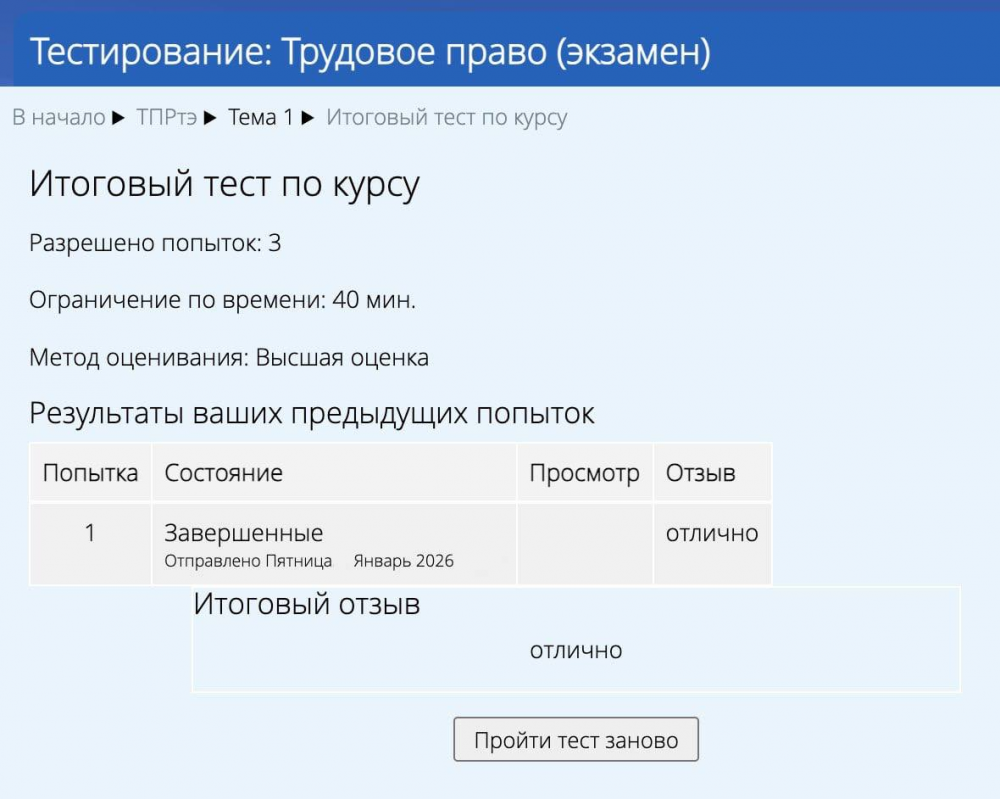Click the "Пройти тест заново" button
Image resolution: width=1000 pixels, height=799 pixels.
click(x=575, y=740)
